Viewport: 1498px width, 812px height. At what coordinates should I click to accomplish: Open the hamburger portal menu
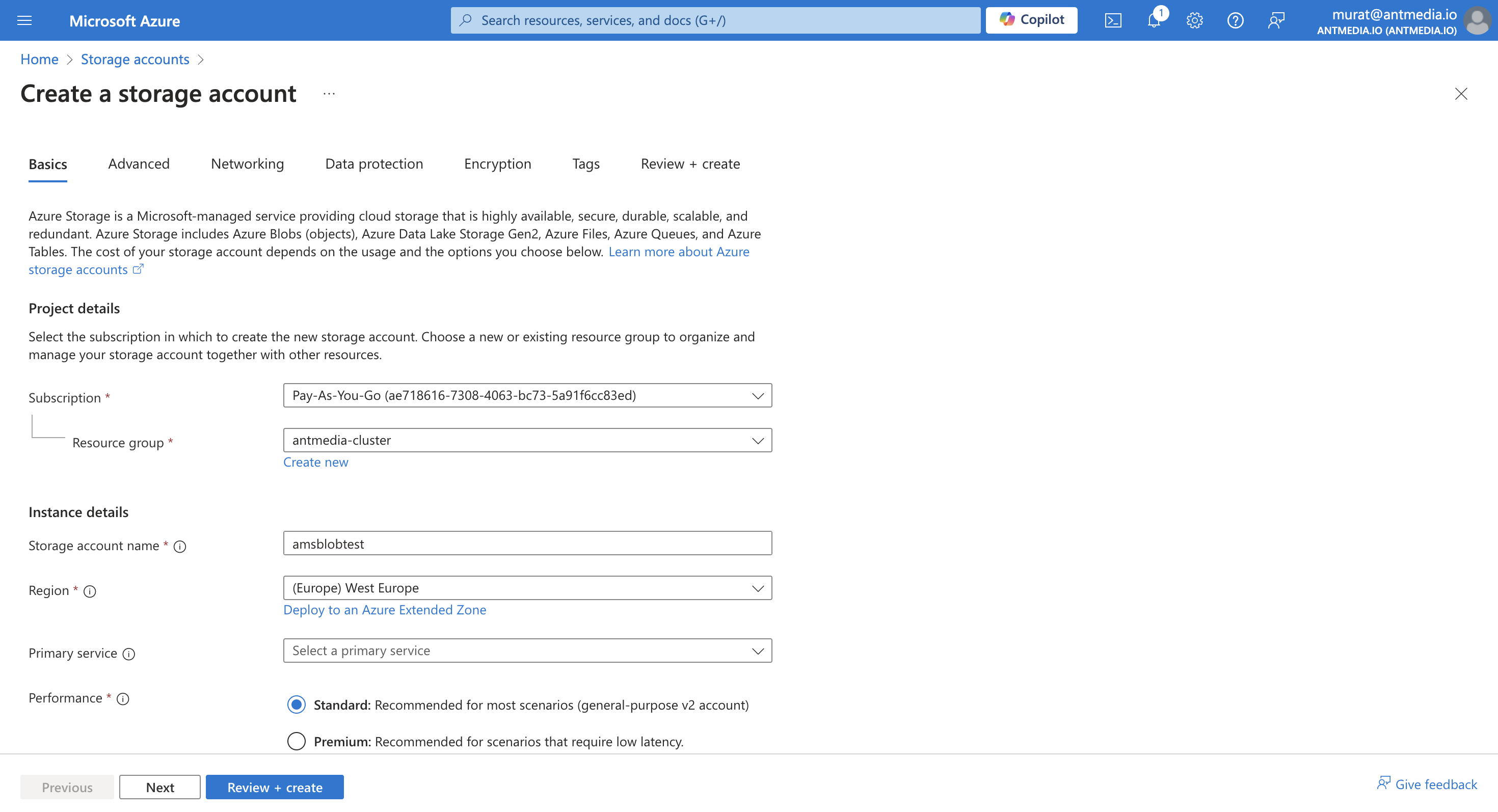[x=24, y=20]
